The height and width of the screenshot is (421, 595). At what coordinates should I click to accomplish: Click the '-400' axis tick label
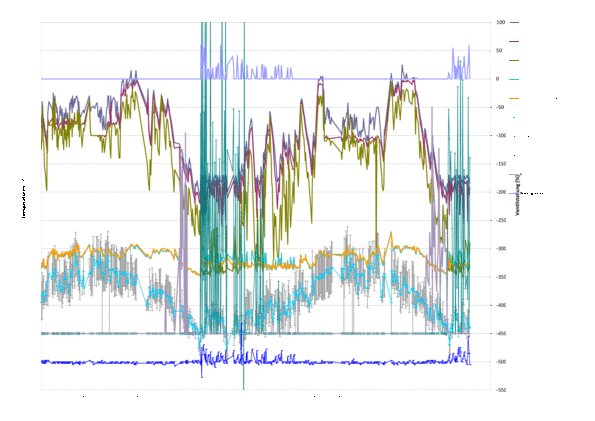[501, 305]
